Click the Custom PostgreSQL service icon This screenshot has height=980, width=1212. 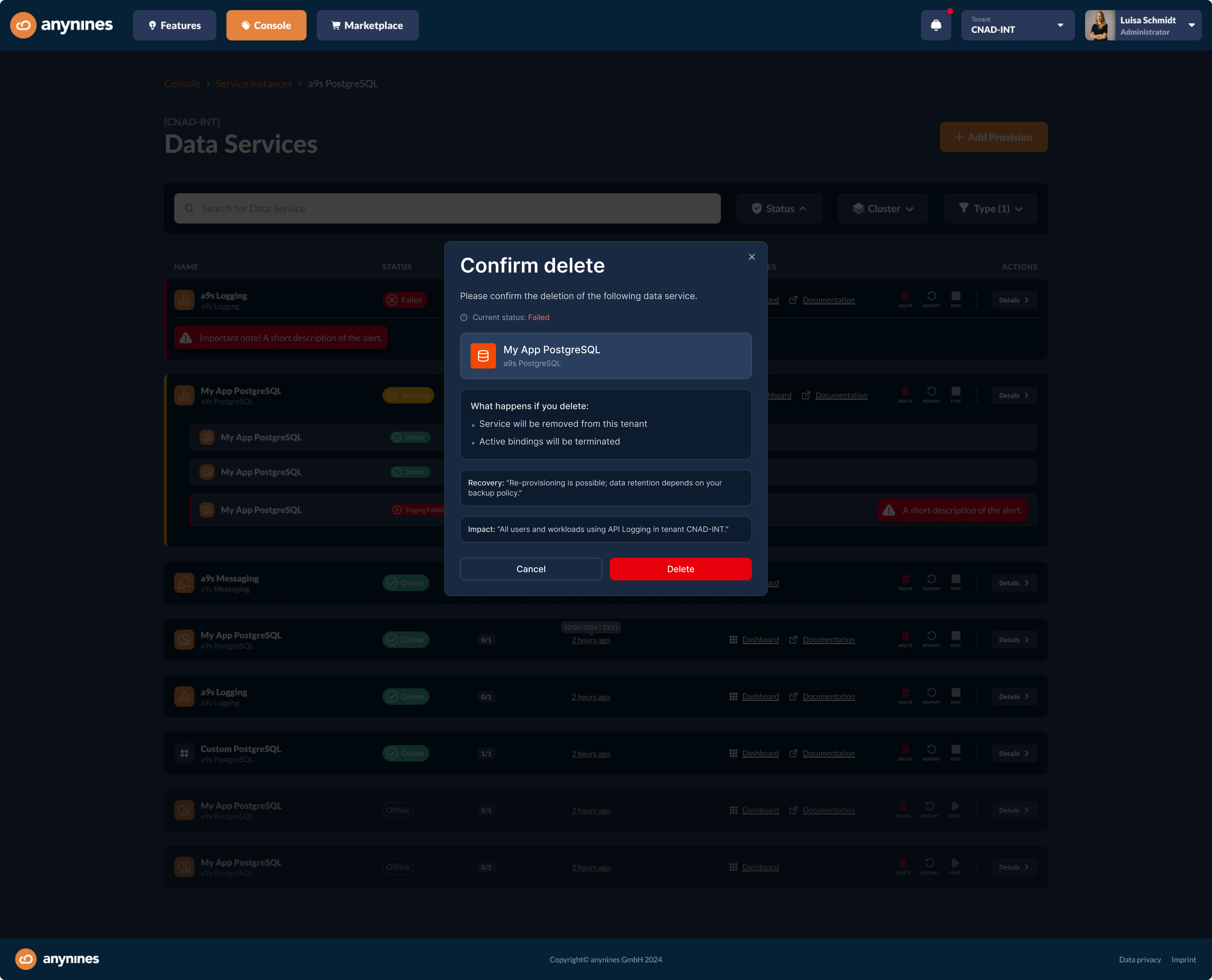click(x=185, y=753)
